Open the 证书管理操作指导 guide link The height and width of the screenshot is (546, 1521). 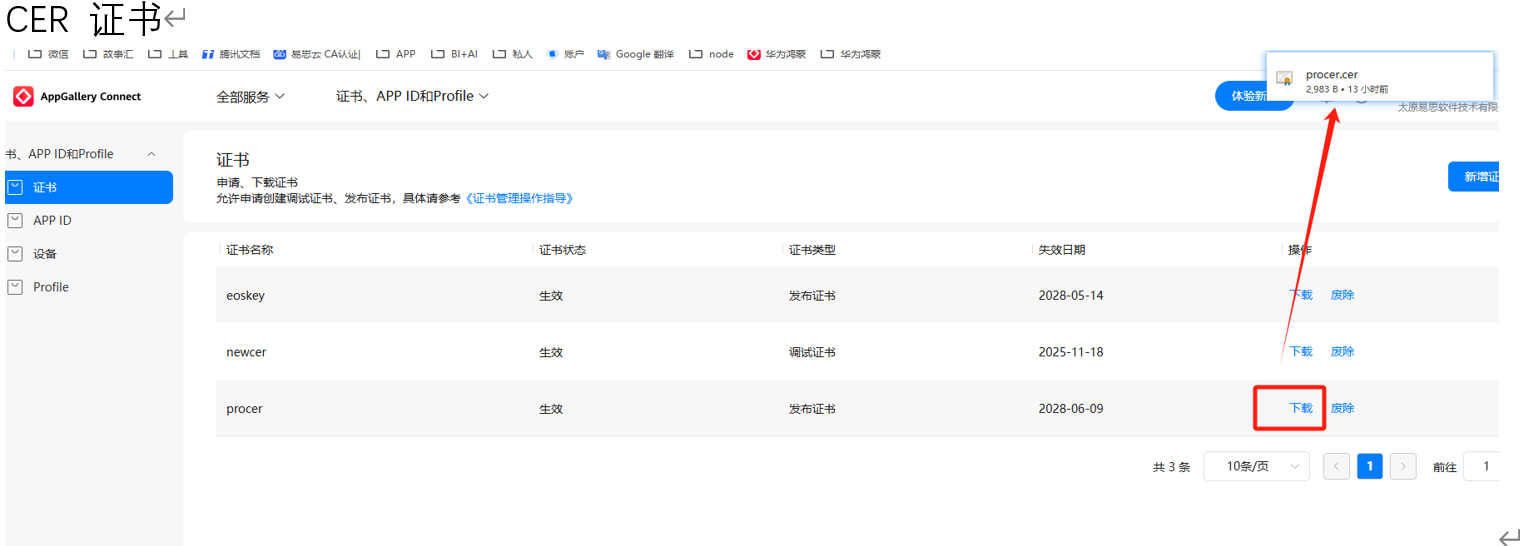(x=519, y=198)
